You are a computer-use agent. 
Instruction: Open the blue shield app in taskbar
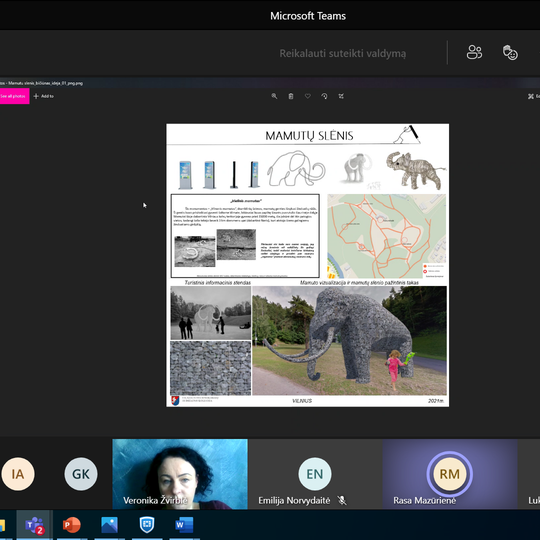(x=147, y=525)
